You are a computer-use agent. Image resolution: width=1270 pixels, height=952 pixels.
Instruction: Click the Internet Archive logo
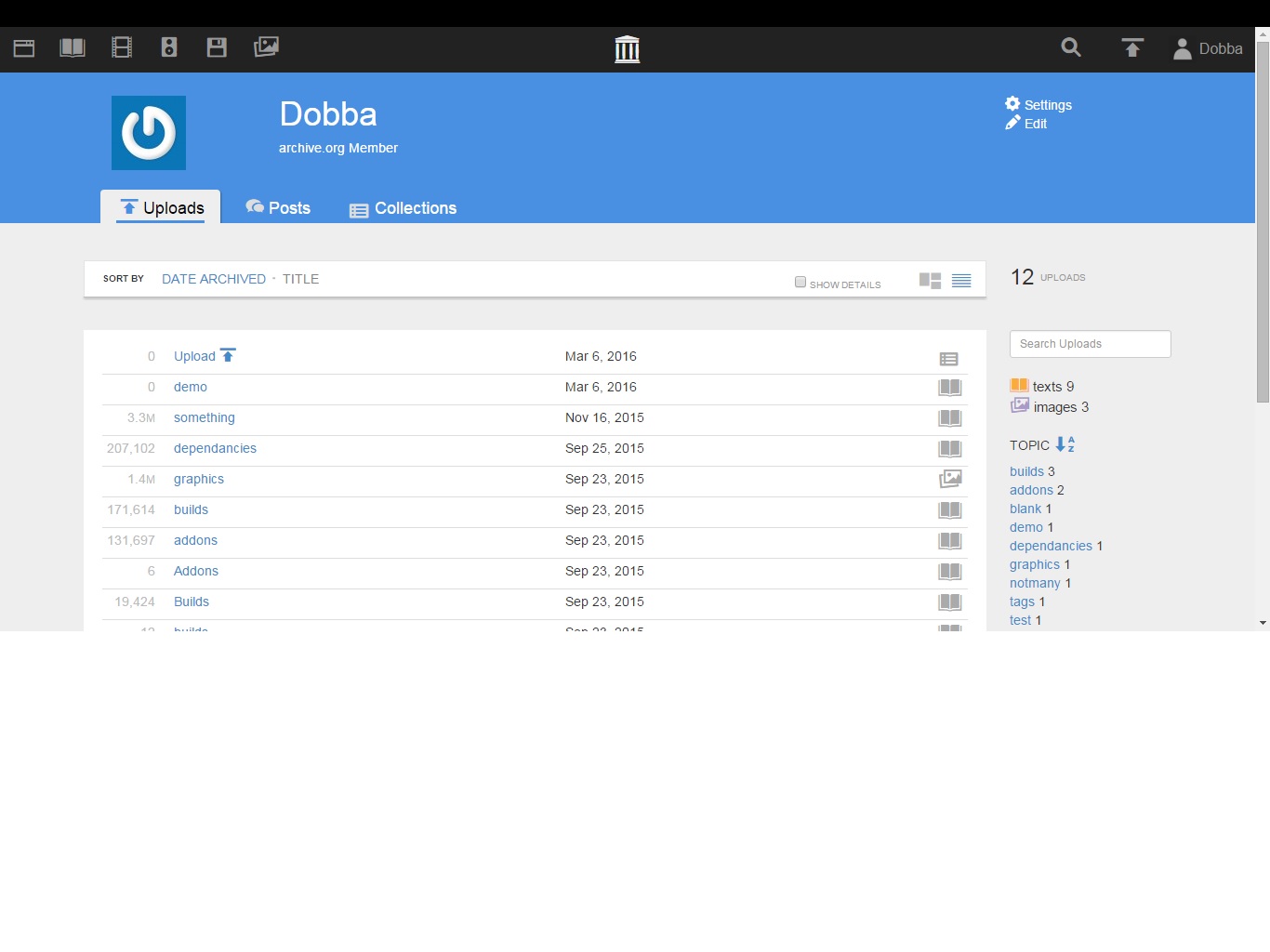pos(628,49)
